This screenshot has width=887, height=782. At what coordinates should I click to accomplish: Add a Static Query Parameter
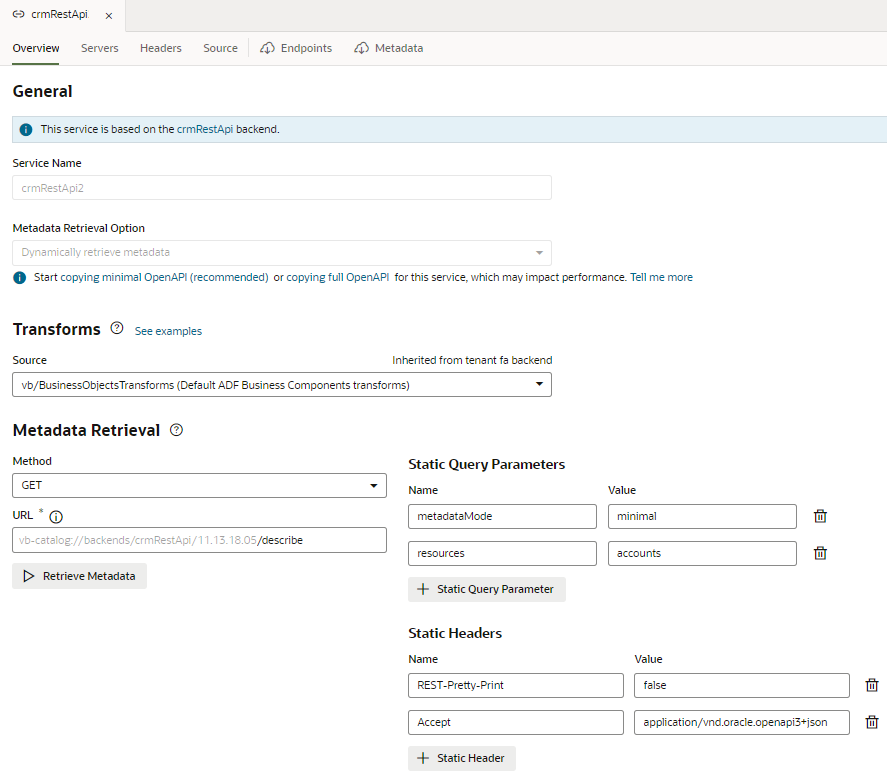(x=486, y=589)
